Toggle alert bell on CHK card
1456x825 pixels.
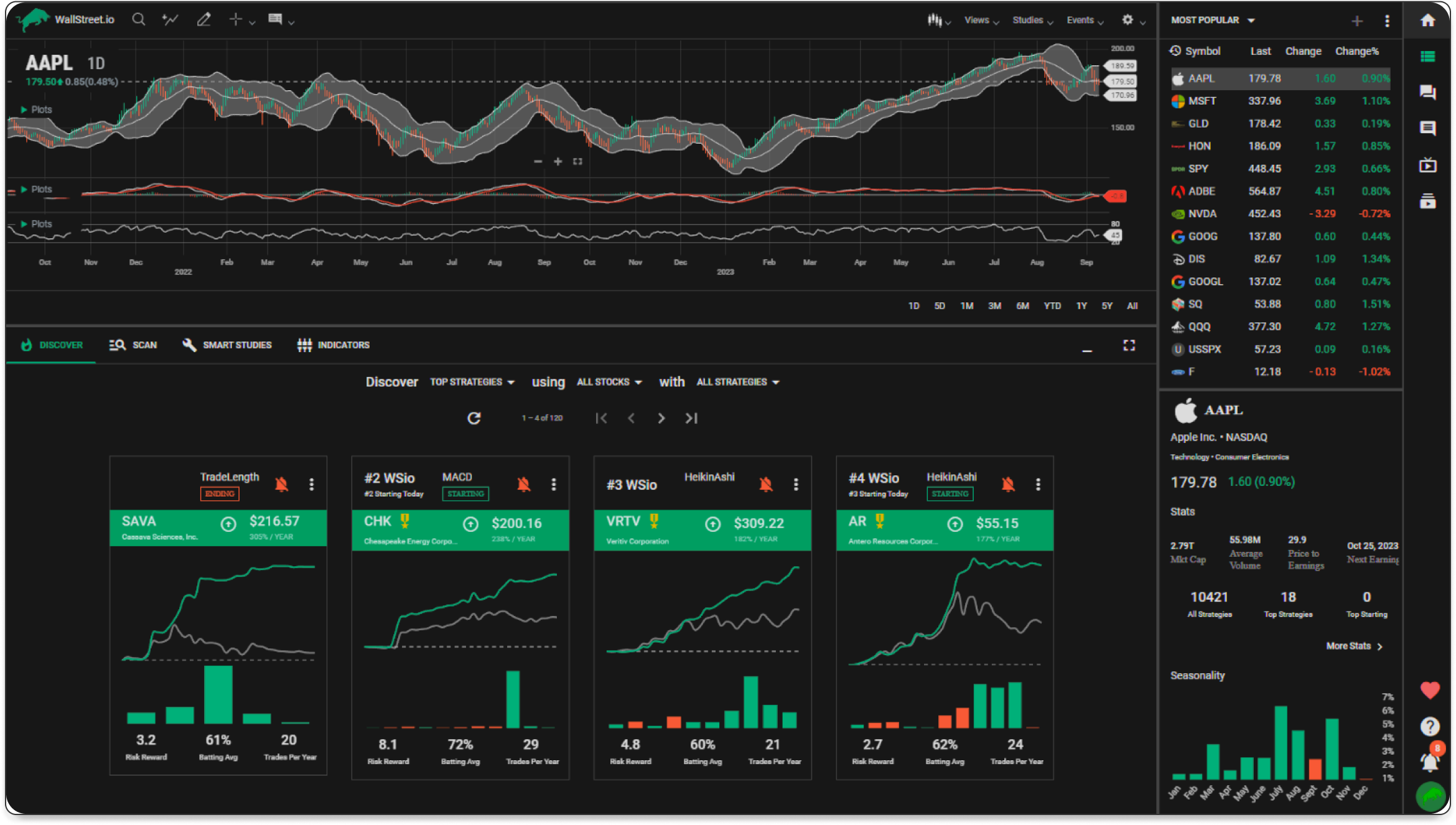pos(524,484)
